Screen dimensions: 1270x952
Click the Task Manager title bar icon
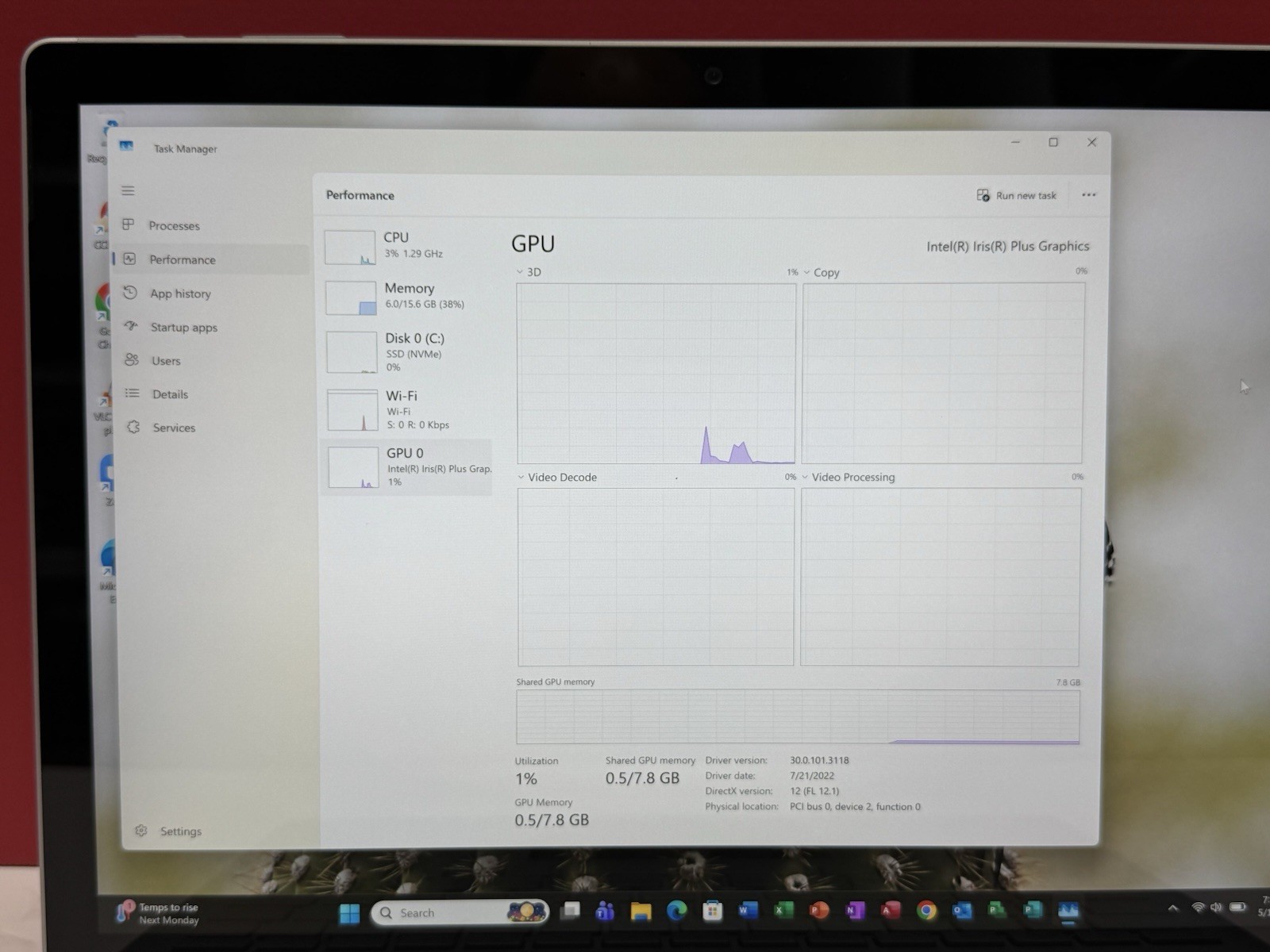[126, 146]
